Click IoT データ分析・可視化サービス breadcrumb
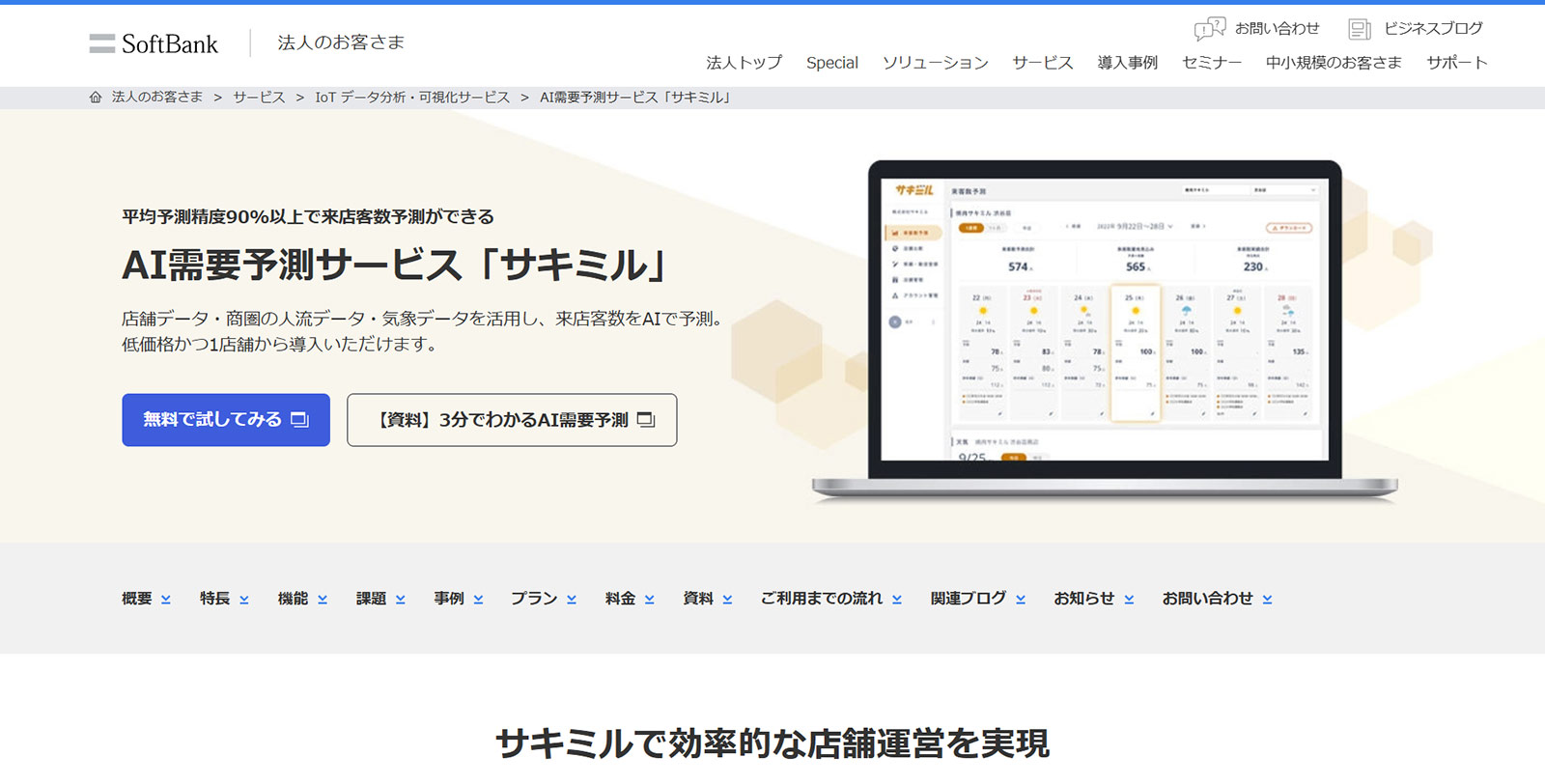 (x=412, y=98)
